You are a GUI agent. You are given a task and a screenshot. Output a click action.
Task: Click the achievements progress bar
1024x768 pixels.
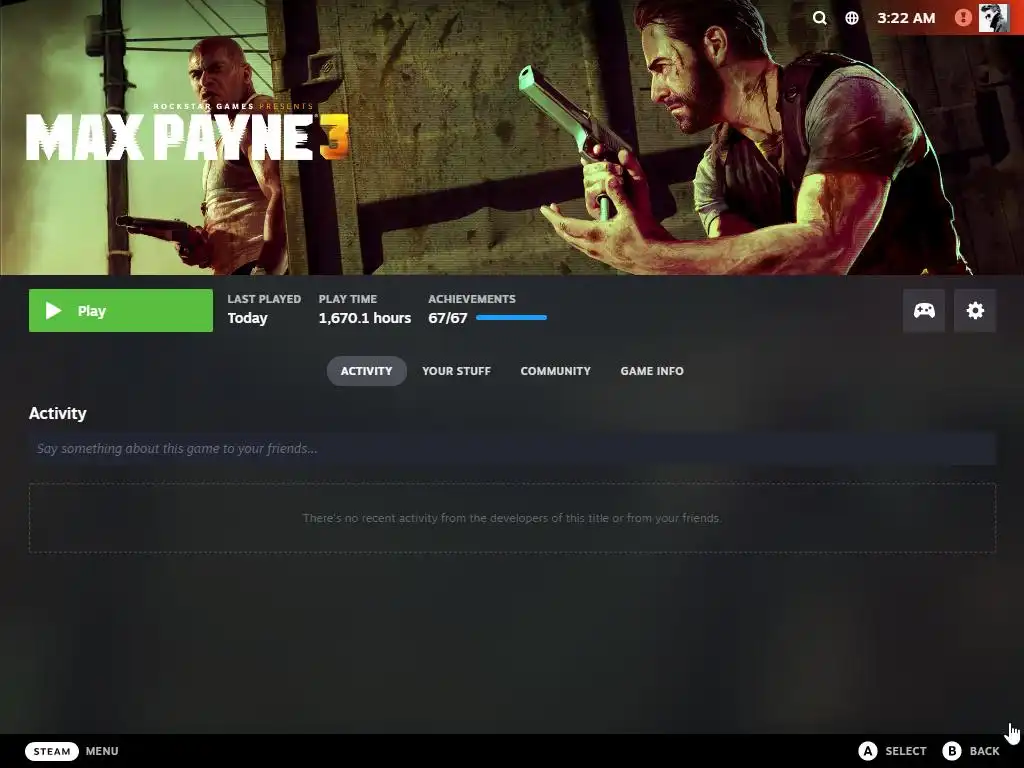tap(511, 318)
